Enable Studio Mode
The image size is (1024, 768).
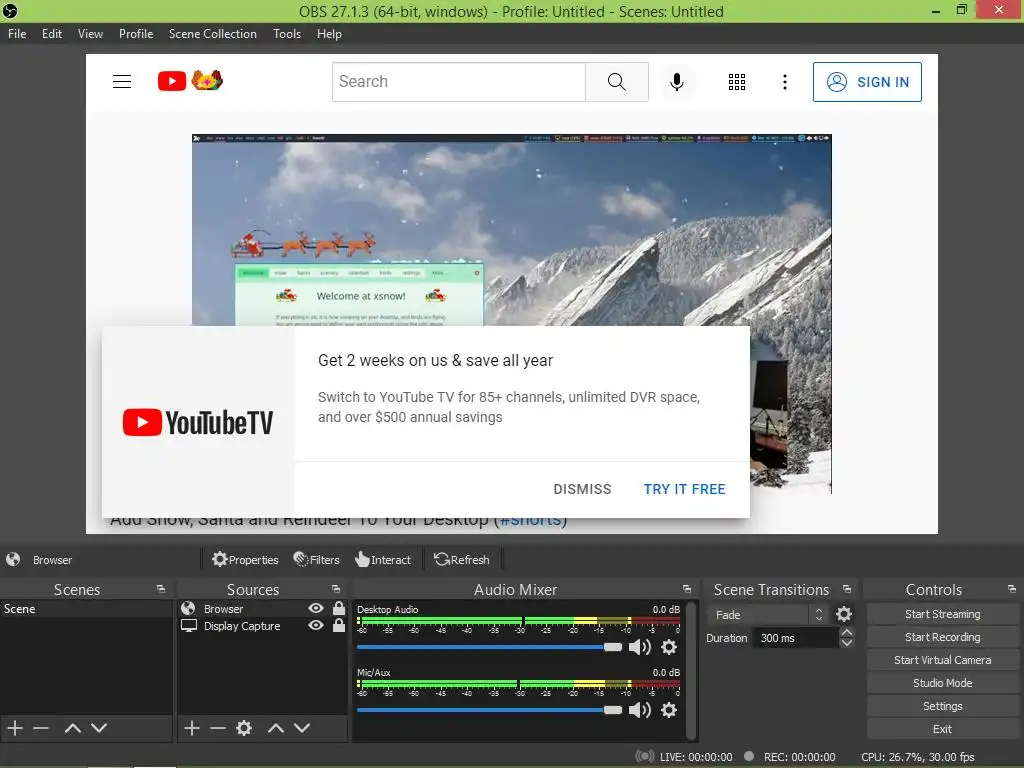[942, 682]
